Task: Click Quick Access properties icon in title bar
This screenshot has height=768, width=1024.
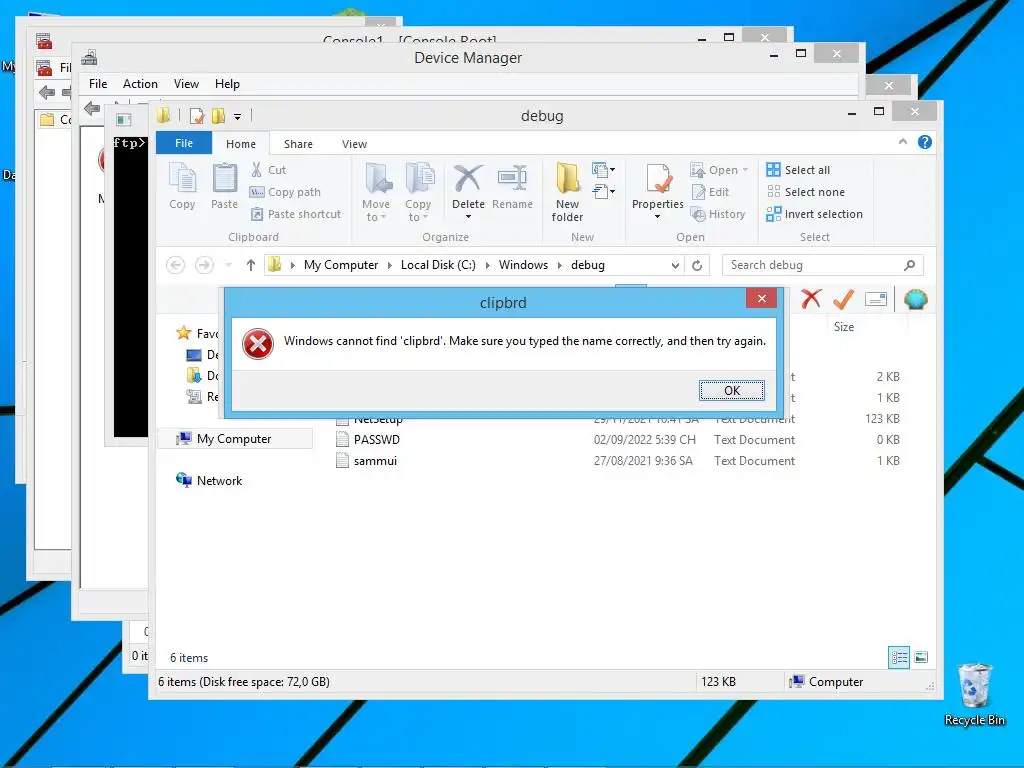Action: click(197, 116)
